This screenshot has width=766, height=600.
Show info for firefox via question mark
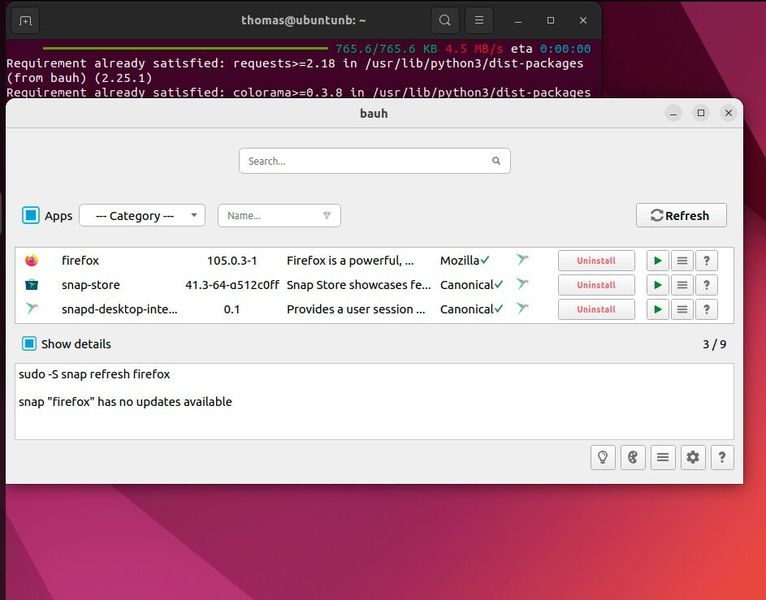706,260
